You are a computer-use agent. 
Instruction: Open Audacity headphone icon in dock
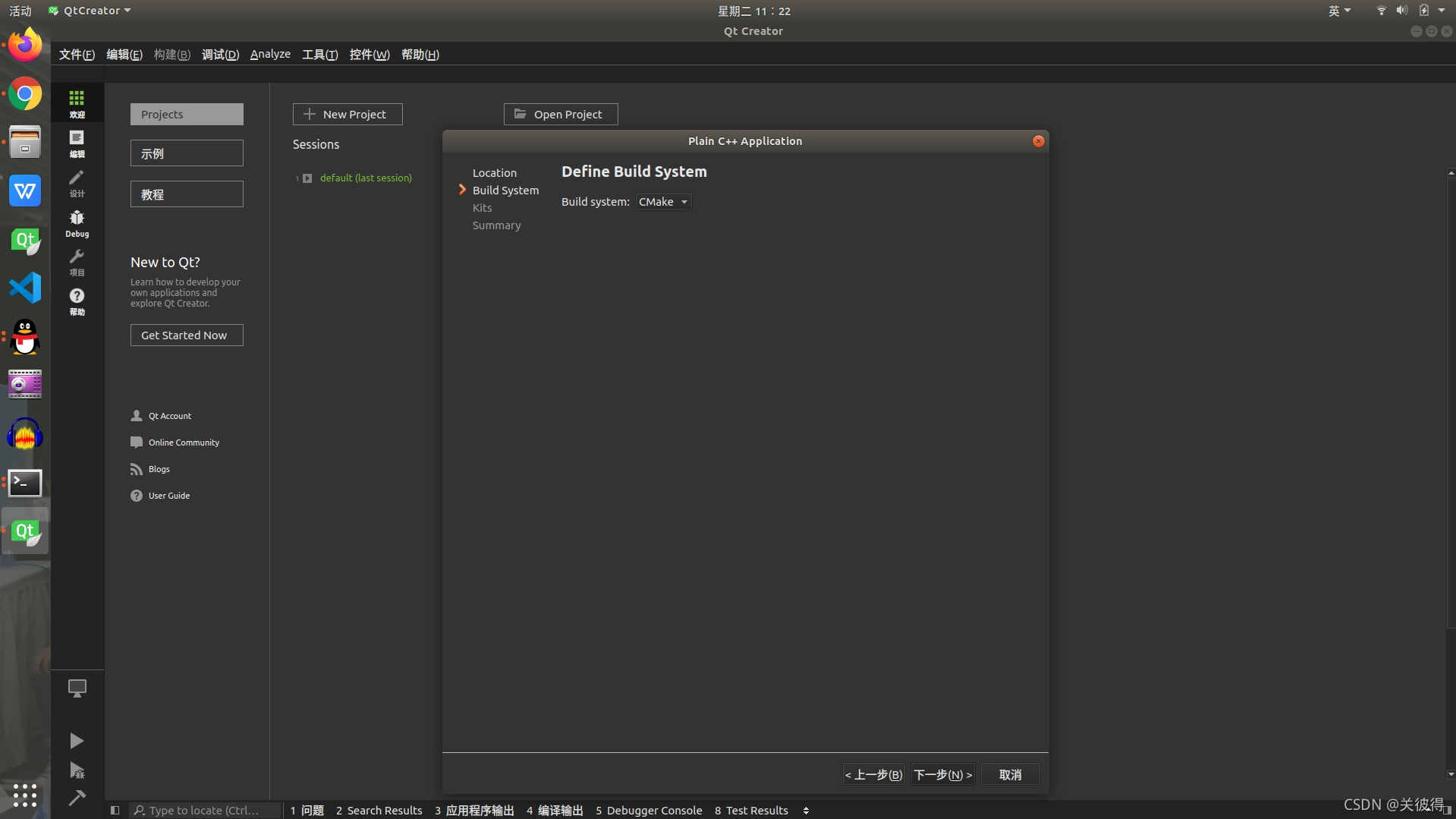(25, 434)
